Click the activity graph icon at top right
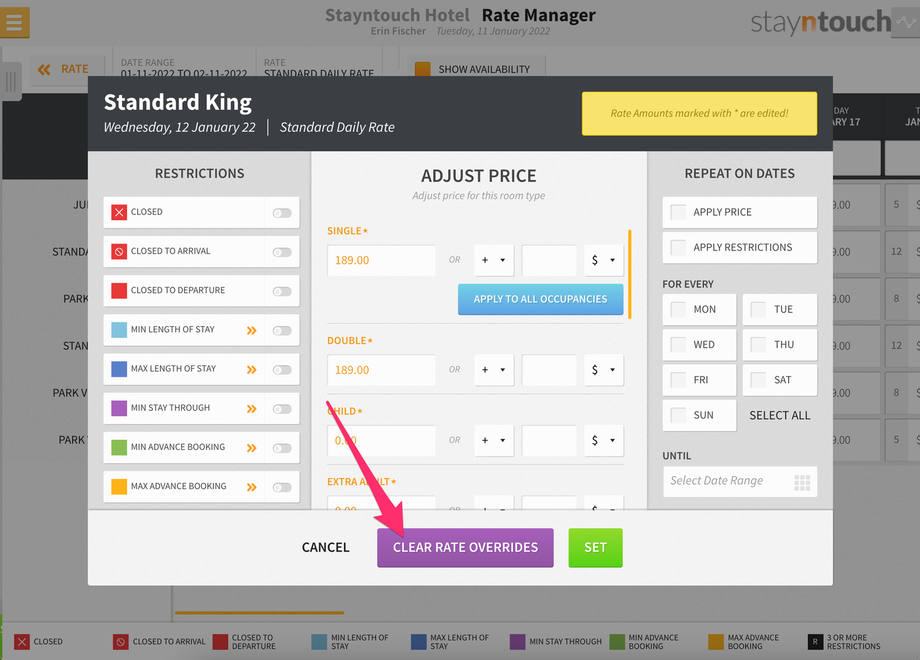The width and height of the screenshot is (920, 660). (907, 23)
